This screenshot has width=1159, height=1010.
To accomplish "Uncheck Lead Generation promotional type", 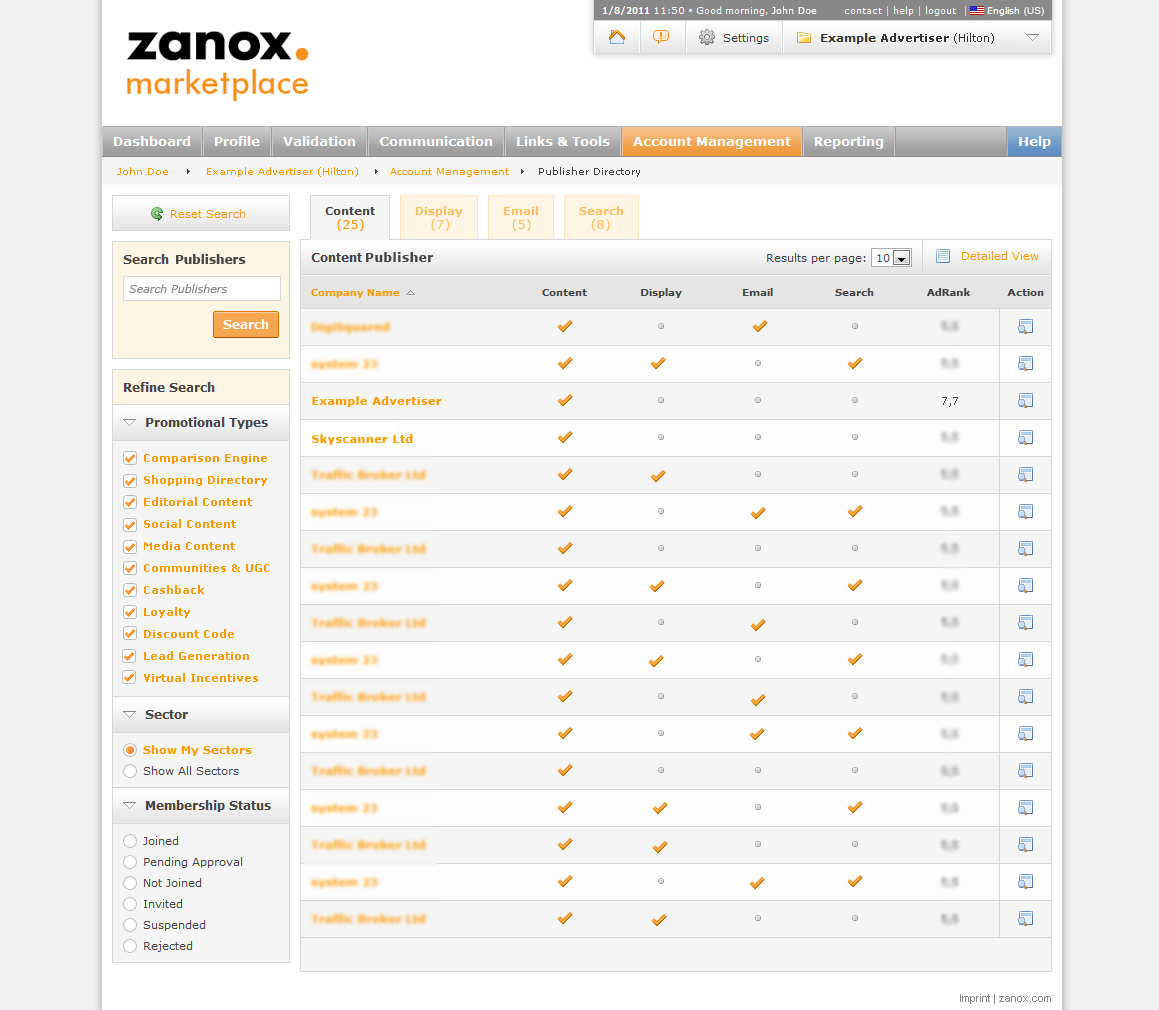I will tap(130, 656).
